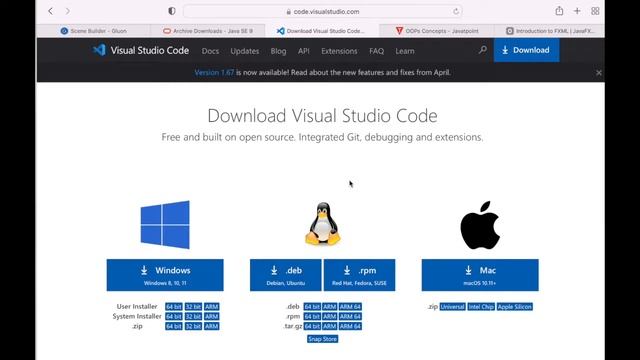
Task: Open the Share icon in Safari
Action: click(x=559, y=11)
